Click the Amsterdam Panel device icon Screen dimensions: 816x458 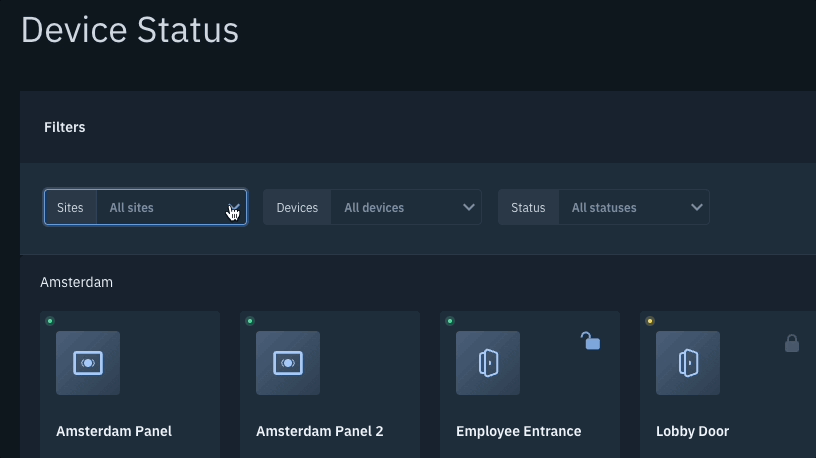pyautogui.click(x=88, y=363)
